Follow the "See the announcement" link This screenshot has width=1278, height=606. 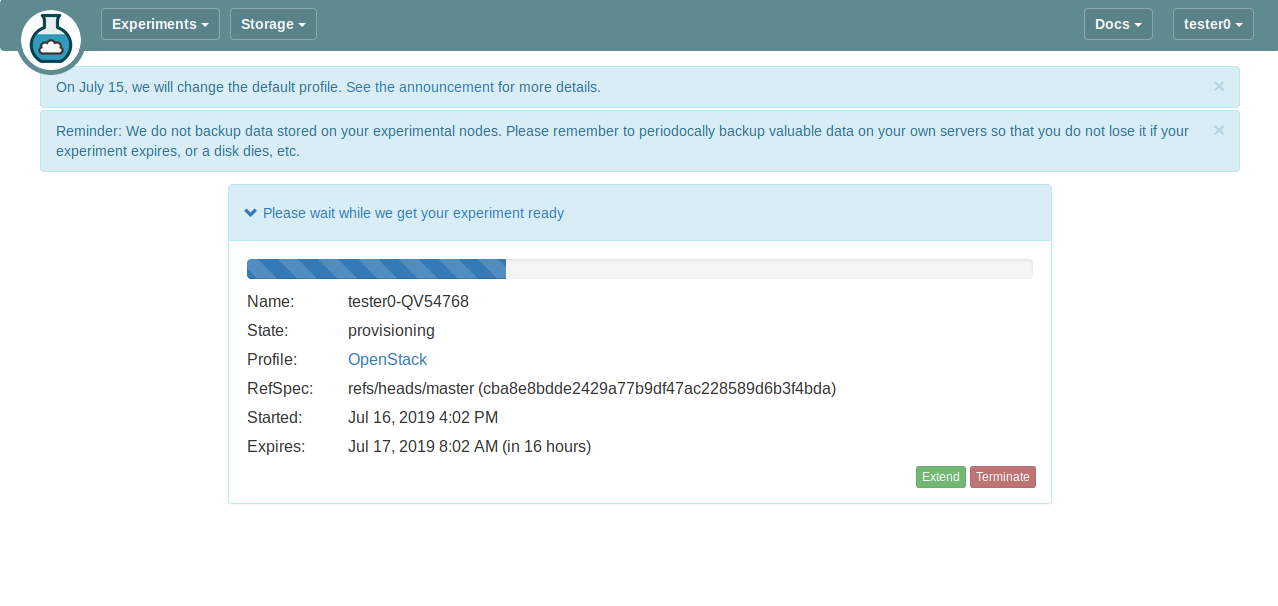[420, 87]
